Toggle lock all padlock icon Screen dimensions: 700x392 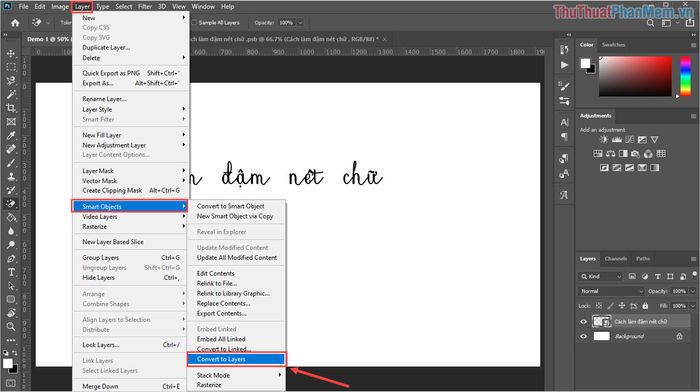645,306
